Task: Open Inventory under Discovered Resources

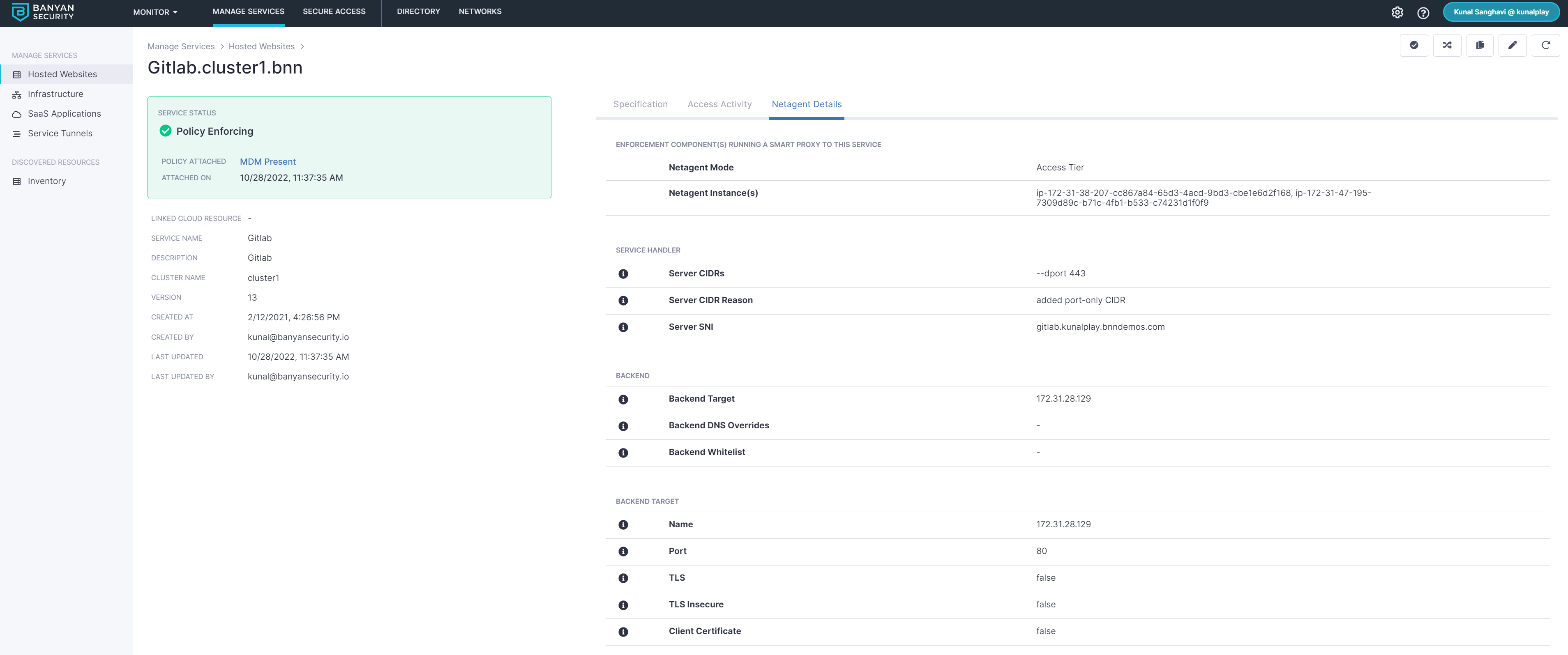Action: [x=46, y=181]
